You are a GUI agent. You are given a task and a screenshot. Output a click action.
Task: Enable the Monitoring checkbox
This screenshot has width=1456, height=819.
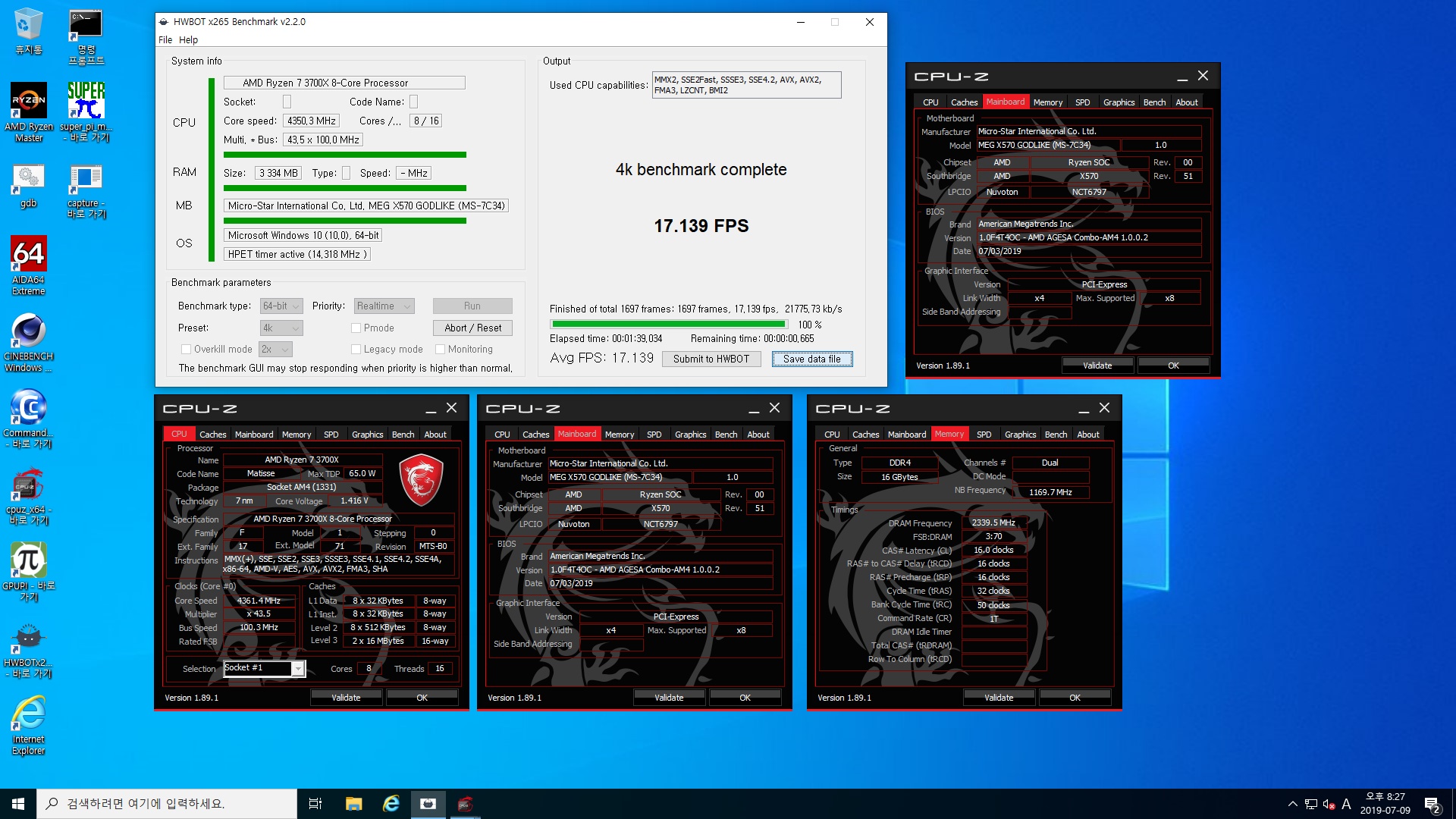coord(440,349)
